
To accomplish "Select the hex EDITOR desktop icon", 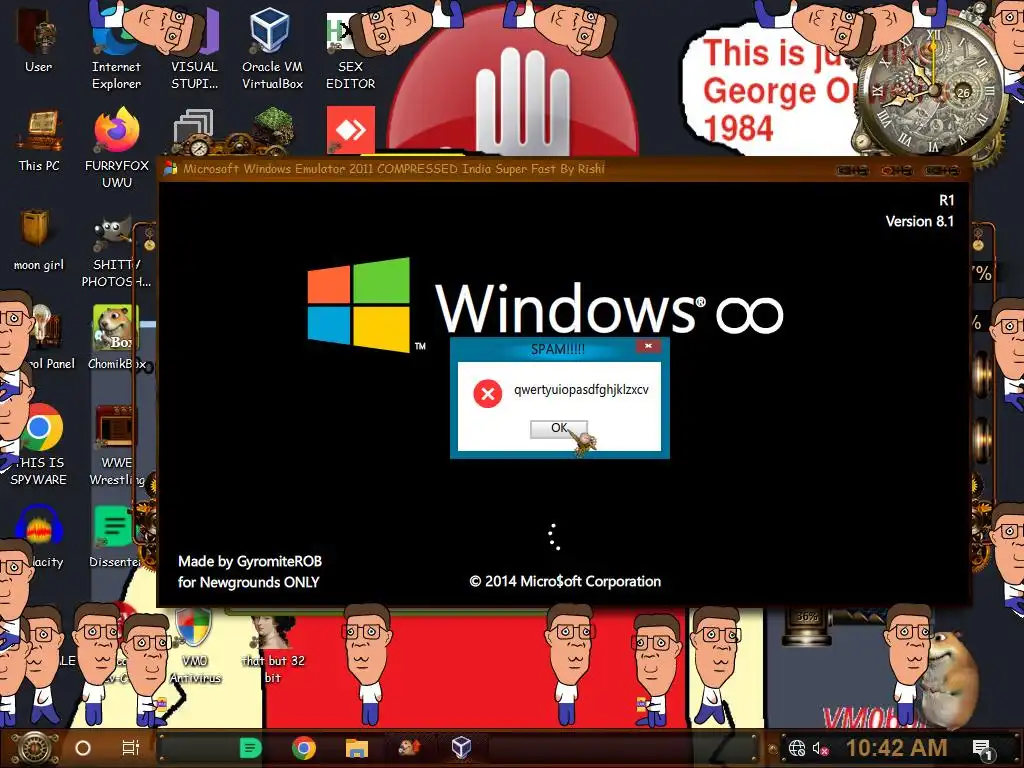I will pos(350,49).
